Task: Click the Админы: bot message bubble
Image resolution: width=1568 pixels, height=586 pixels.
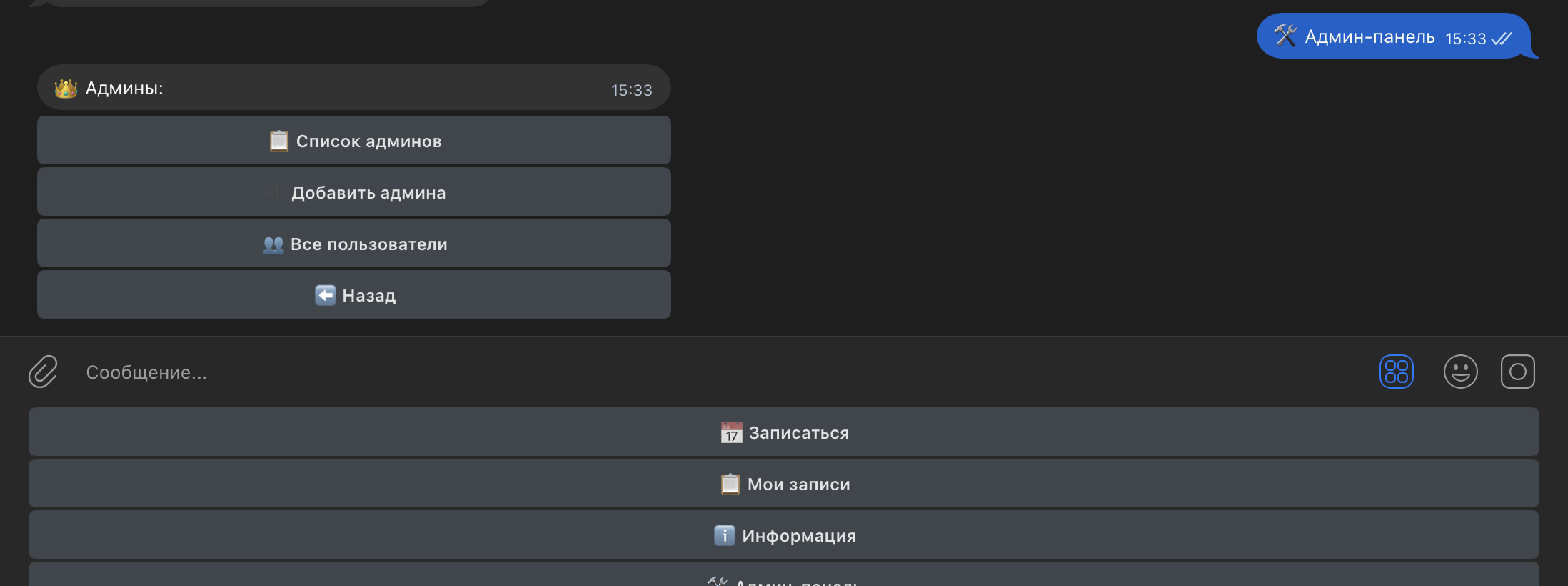Action: [x=353, y=88]
